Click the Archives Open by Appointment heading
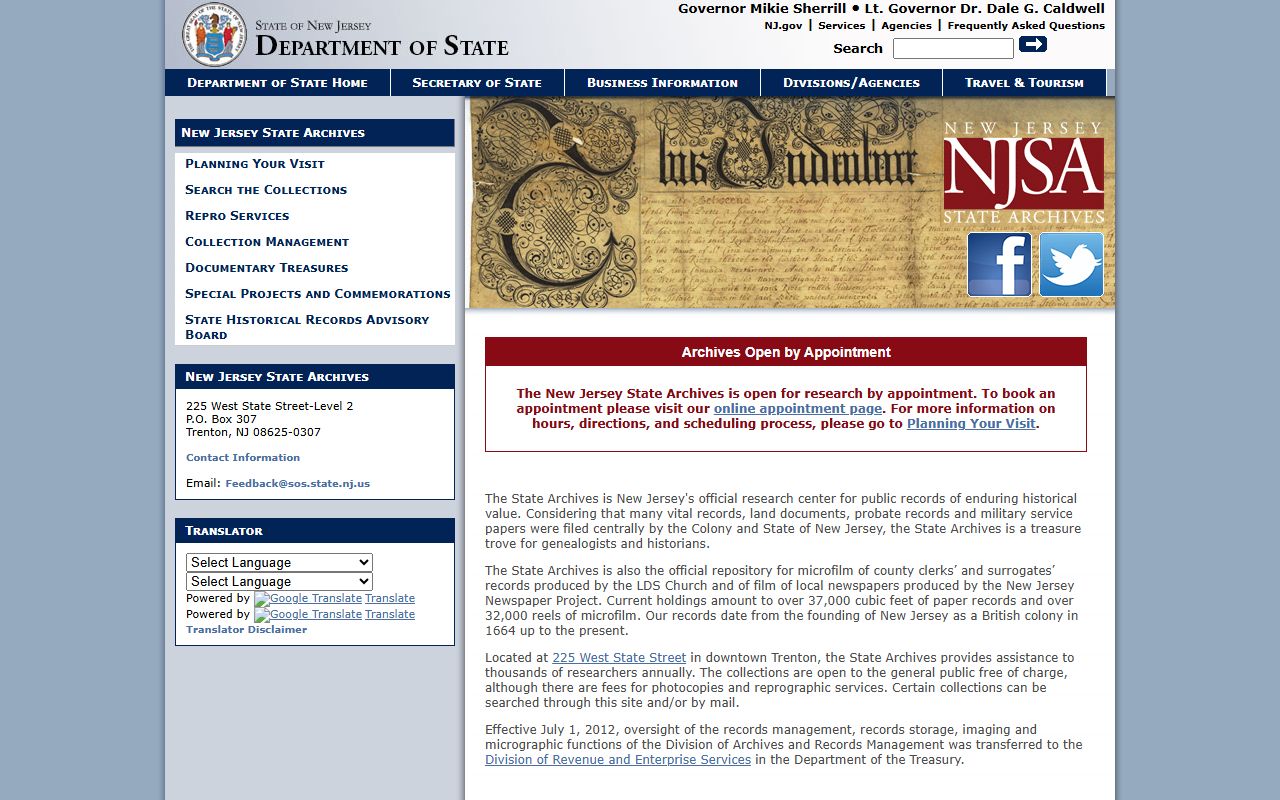The width and height of the screenshot is (1280, 800). [786, 352]
